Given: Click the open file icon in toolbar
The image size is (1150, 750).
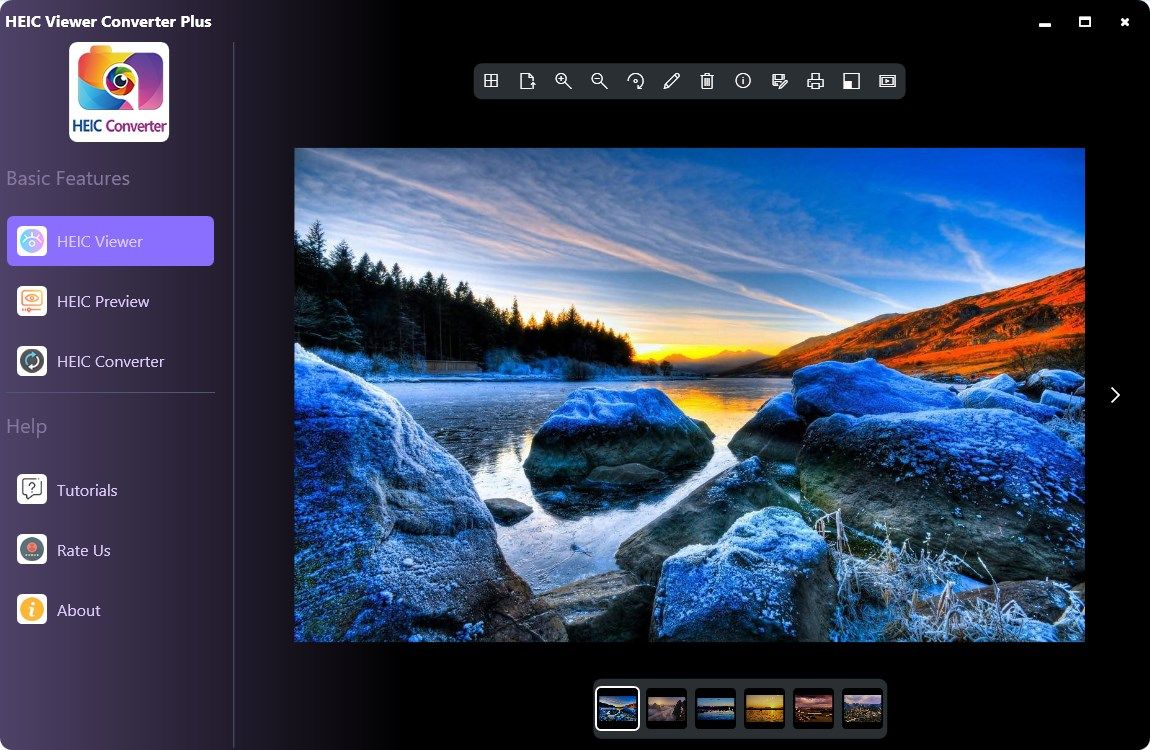Looking at the screenshot, I should (527, 81).
